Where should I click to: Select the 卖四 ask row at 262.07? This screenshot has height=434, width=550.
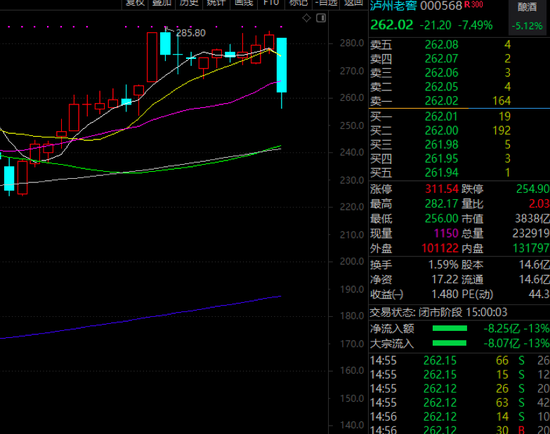[460, 59]
